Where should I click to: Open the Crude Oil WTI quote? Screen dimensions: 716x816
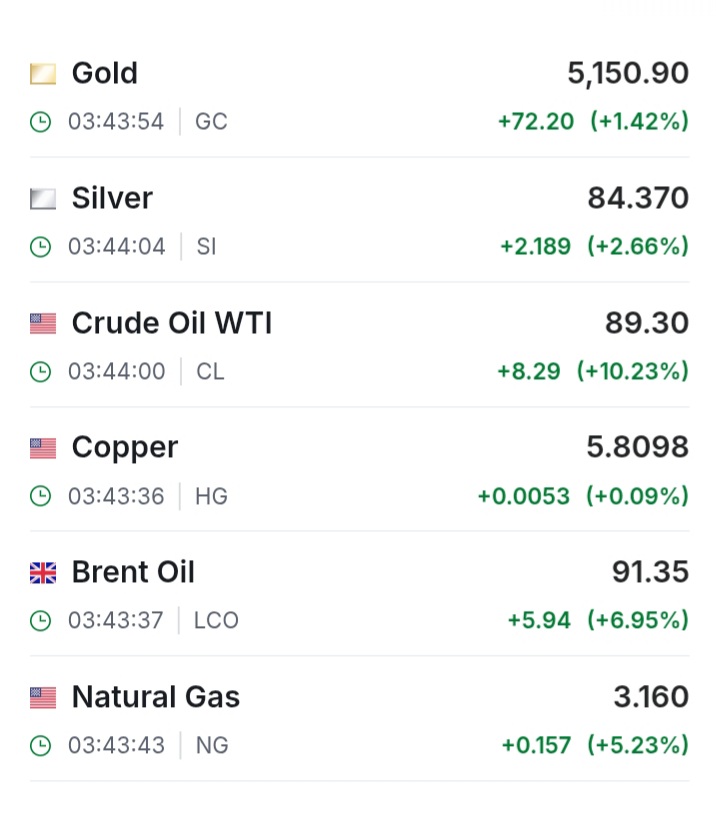pyautogui.click(x=172, y=324)
